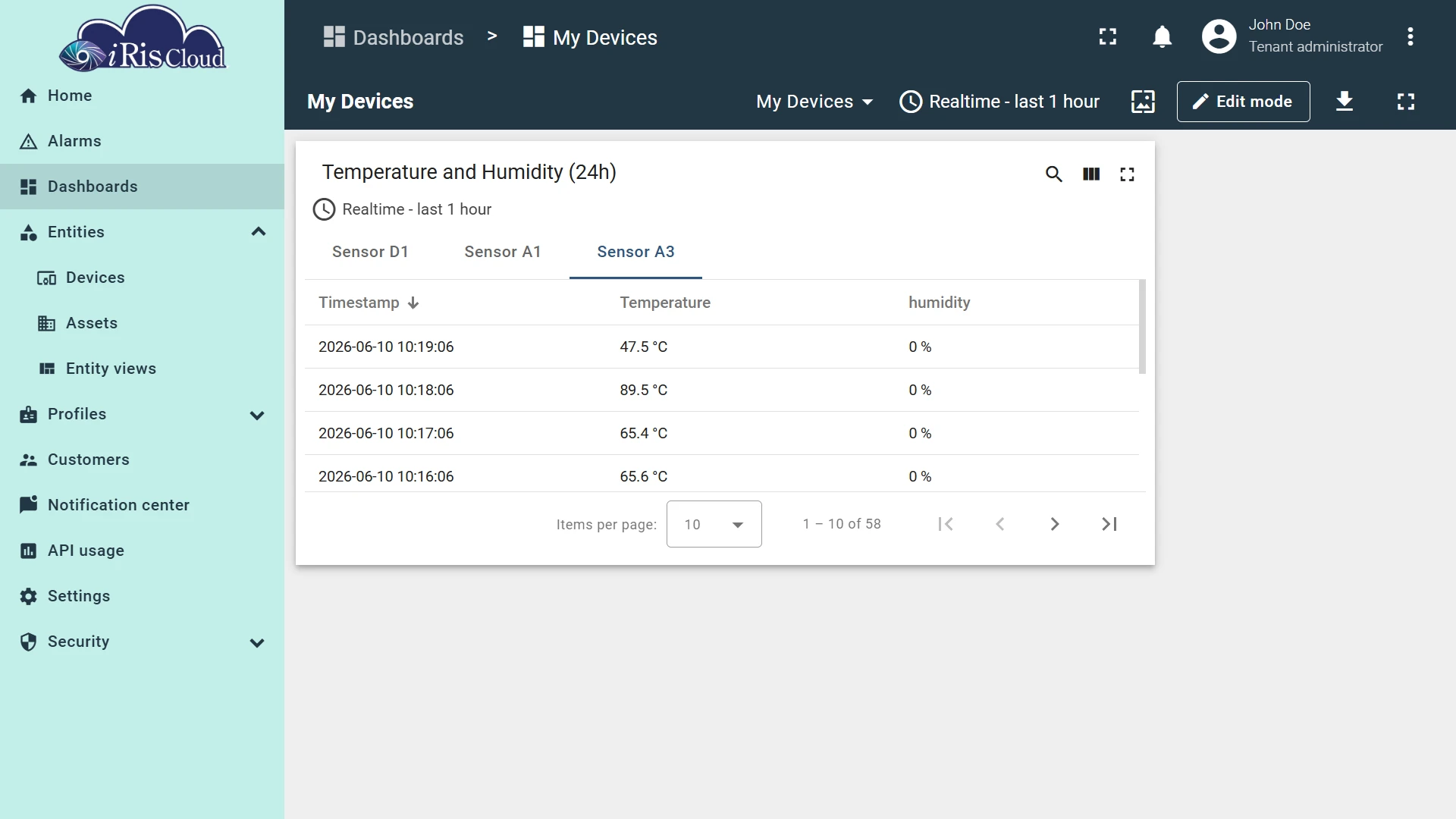Open Entity views in sidebar
1456x819 pixels.
142,369
